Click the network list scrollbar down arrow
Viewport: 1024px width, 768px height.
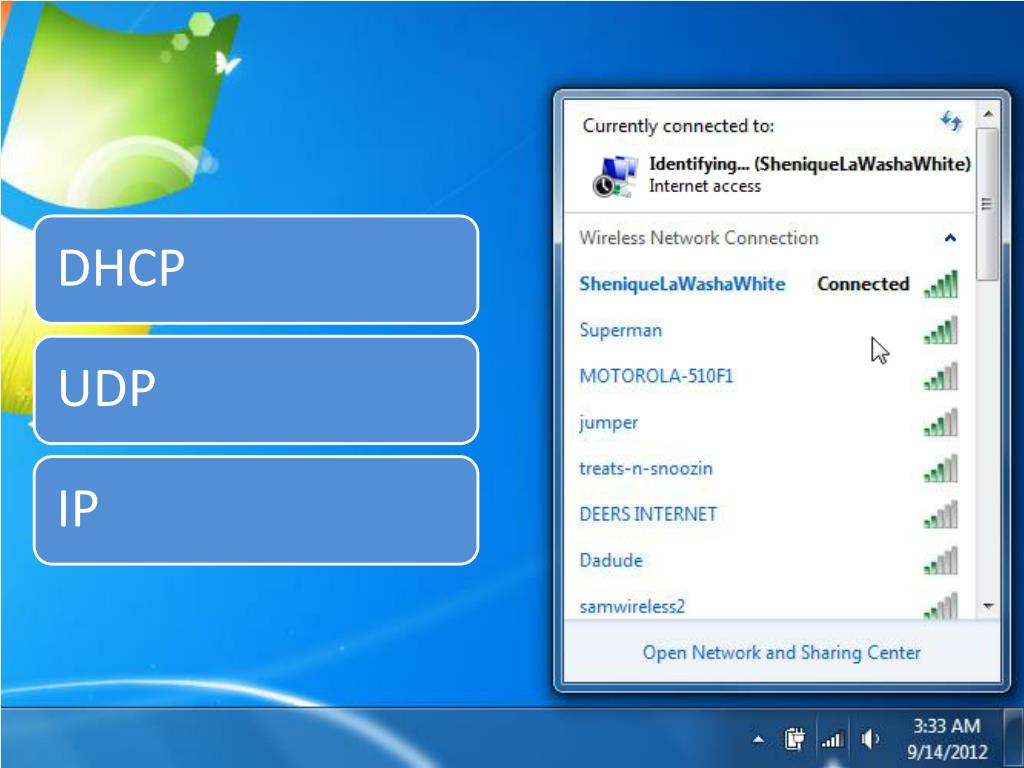coord(988,606)
